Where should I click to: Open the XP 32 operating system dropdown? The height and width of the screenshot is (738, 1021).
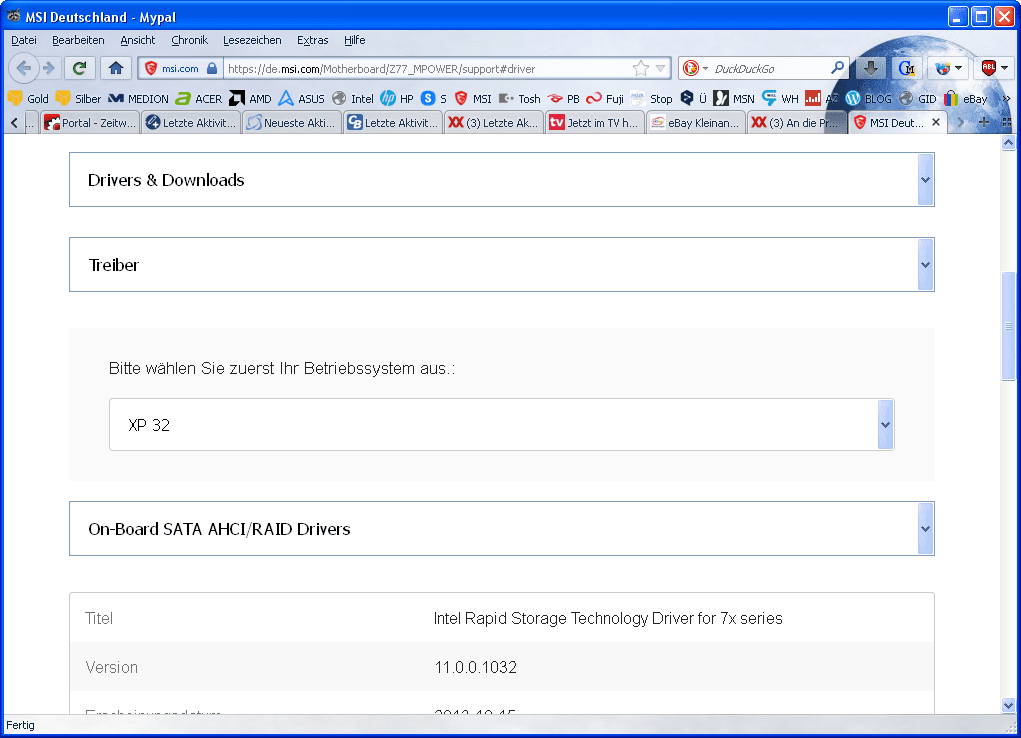(501, 425)
